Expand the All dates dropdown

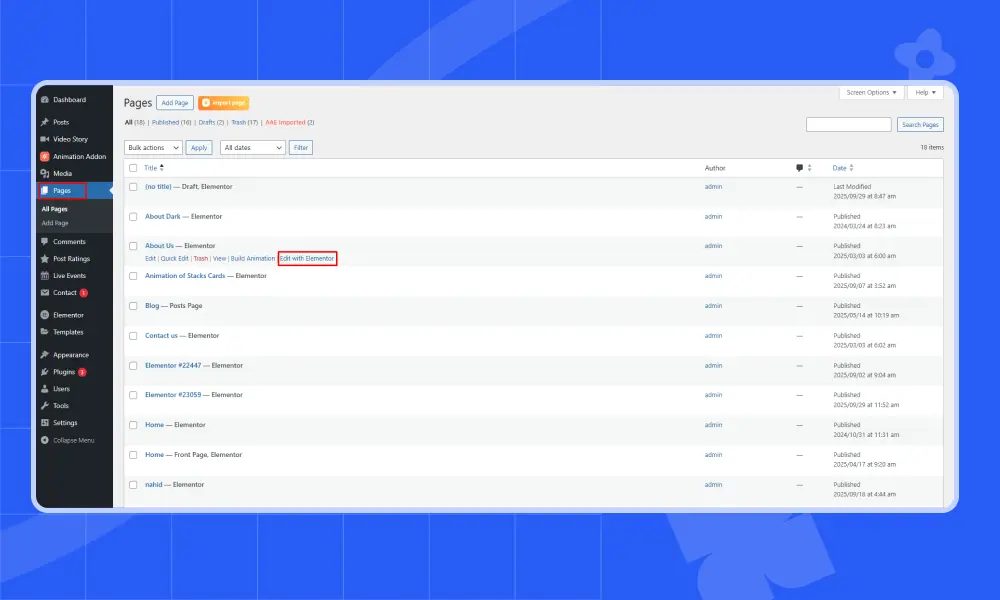pos(252,147)
